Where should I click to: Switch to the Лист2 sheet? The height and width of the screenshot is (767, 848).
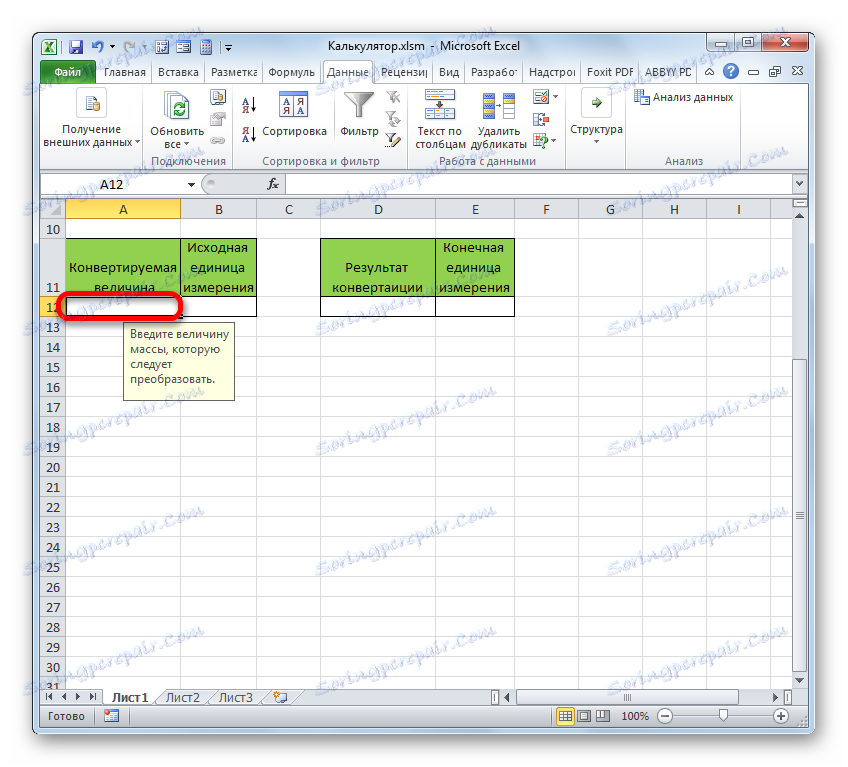pyautogui.click(x=182, y=698)
